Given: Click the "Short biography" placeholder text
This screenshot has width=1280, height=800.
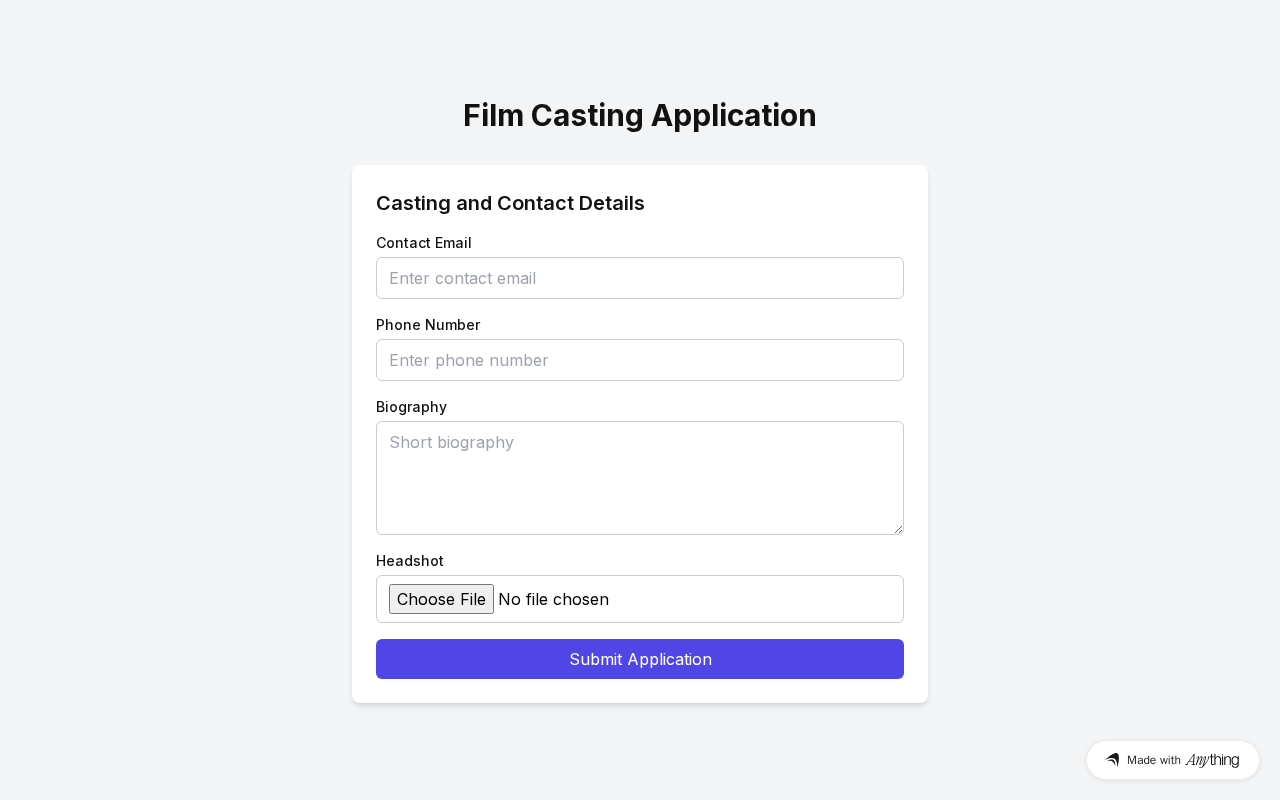Looking at the screenshot, I should point(452,442).
